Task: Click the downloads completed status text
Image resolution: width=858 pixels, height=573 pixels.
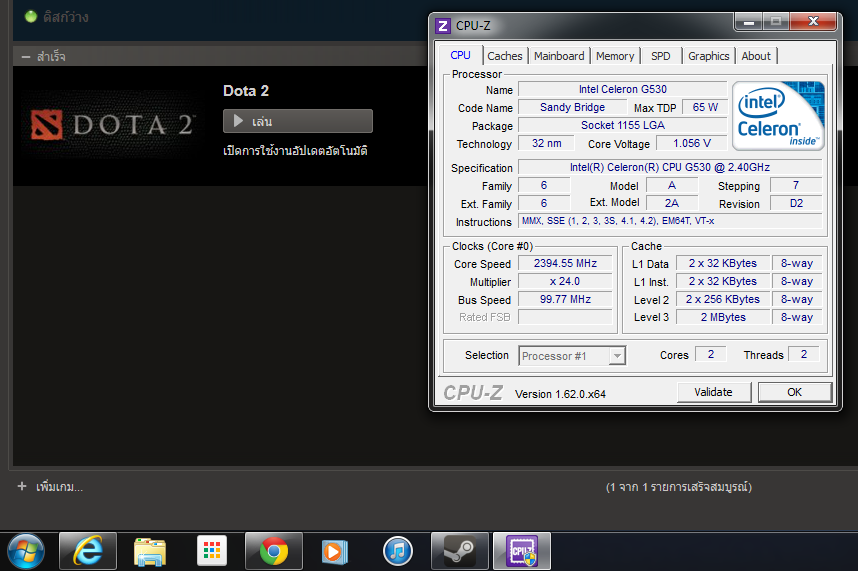Action: pyautogui.click(x=679, y=487)
